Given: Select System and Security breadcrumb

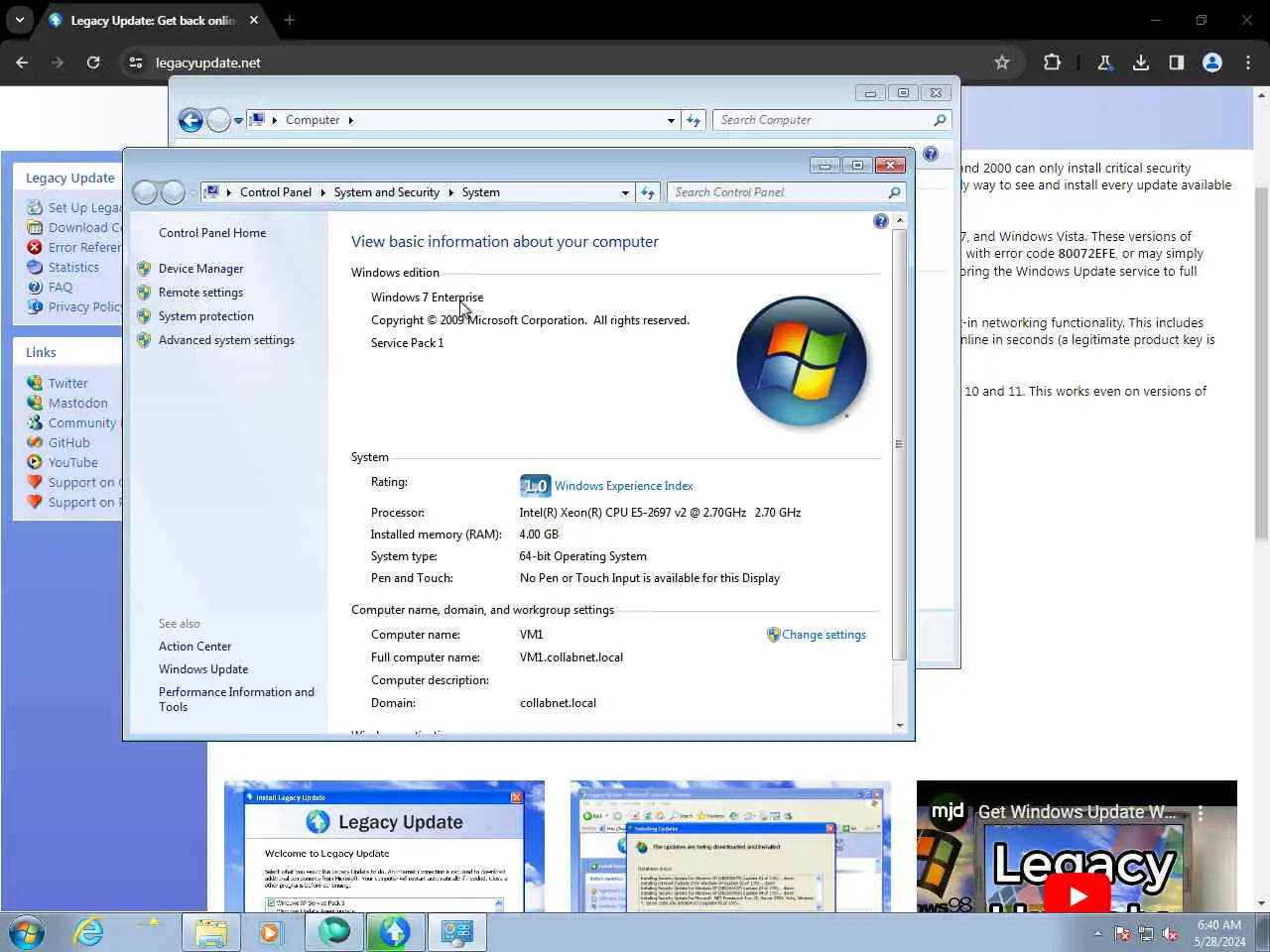Looking at the screenshot, I should (x=386, y=192).
